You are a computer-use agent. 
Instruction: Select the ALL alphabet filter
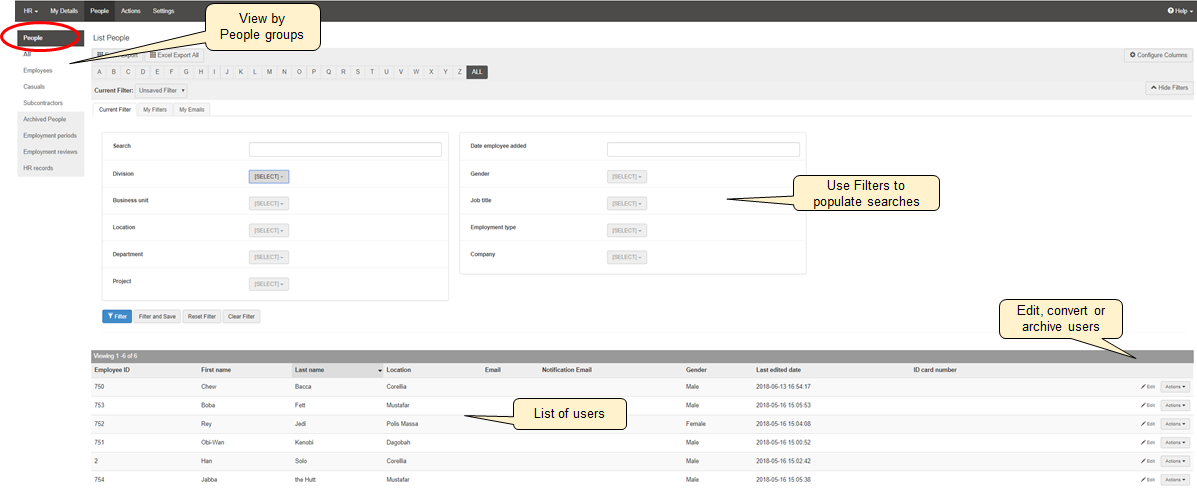point(477,72)
